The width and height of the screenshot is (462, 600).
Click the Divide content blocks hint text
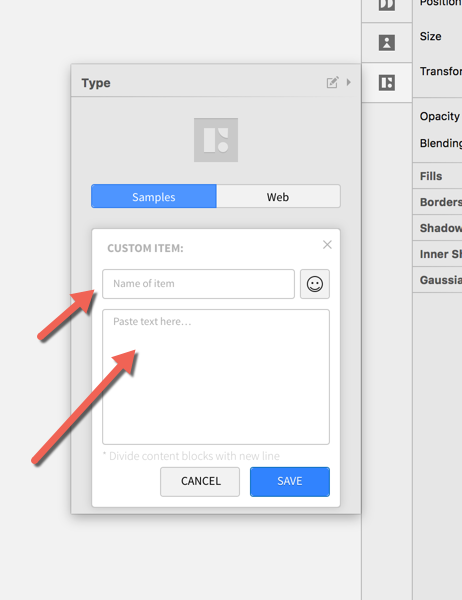pyautogui.click(x=191, y=456)
